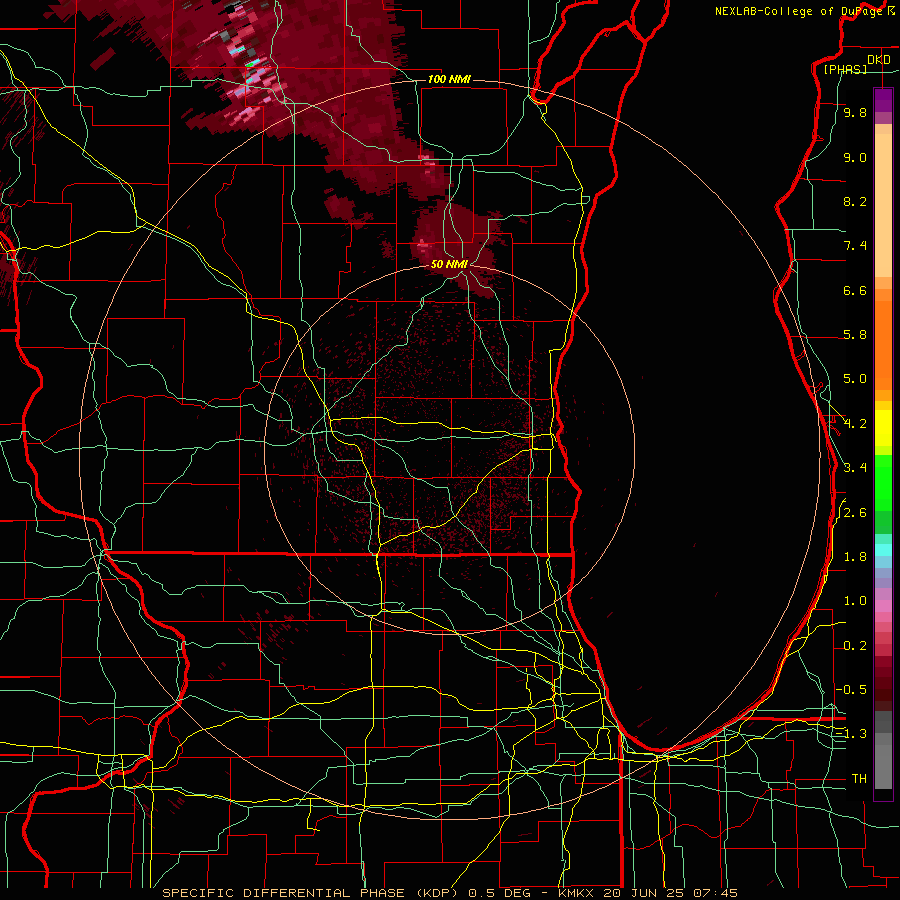Screen dimensions: 900x900
Task: Click the 50 NMI range ring label
Action: pos(449,264)
